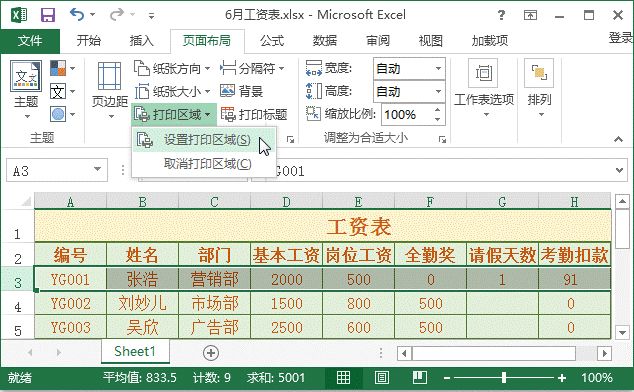
Task: Open the Help question mark
Action: pyautogui.click(x=501, y=15)
